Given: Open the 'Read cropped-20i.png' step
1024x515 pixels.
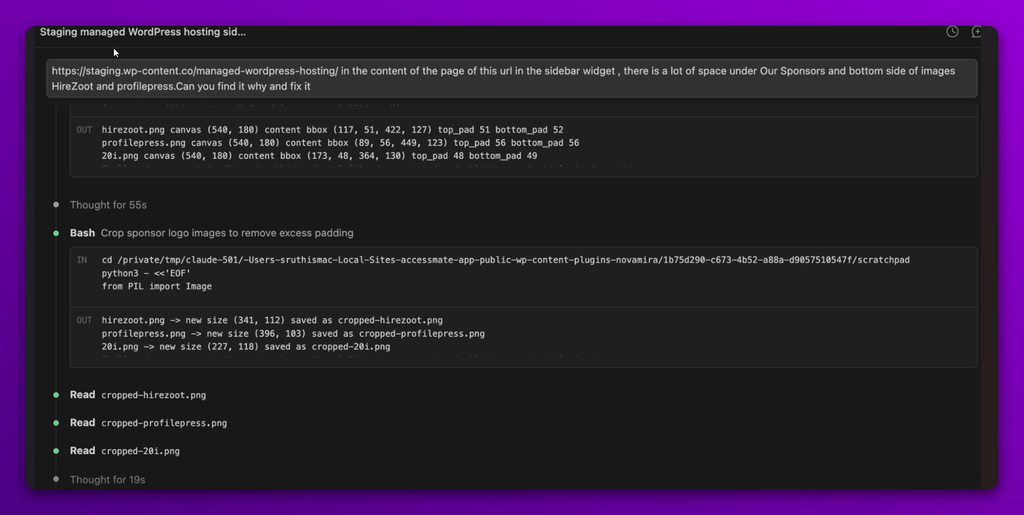Looking at the screenshot, I should coord(125,451).
